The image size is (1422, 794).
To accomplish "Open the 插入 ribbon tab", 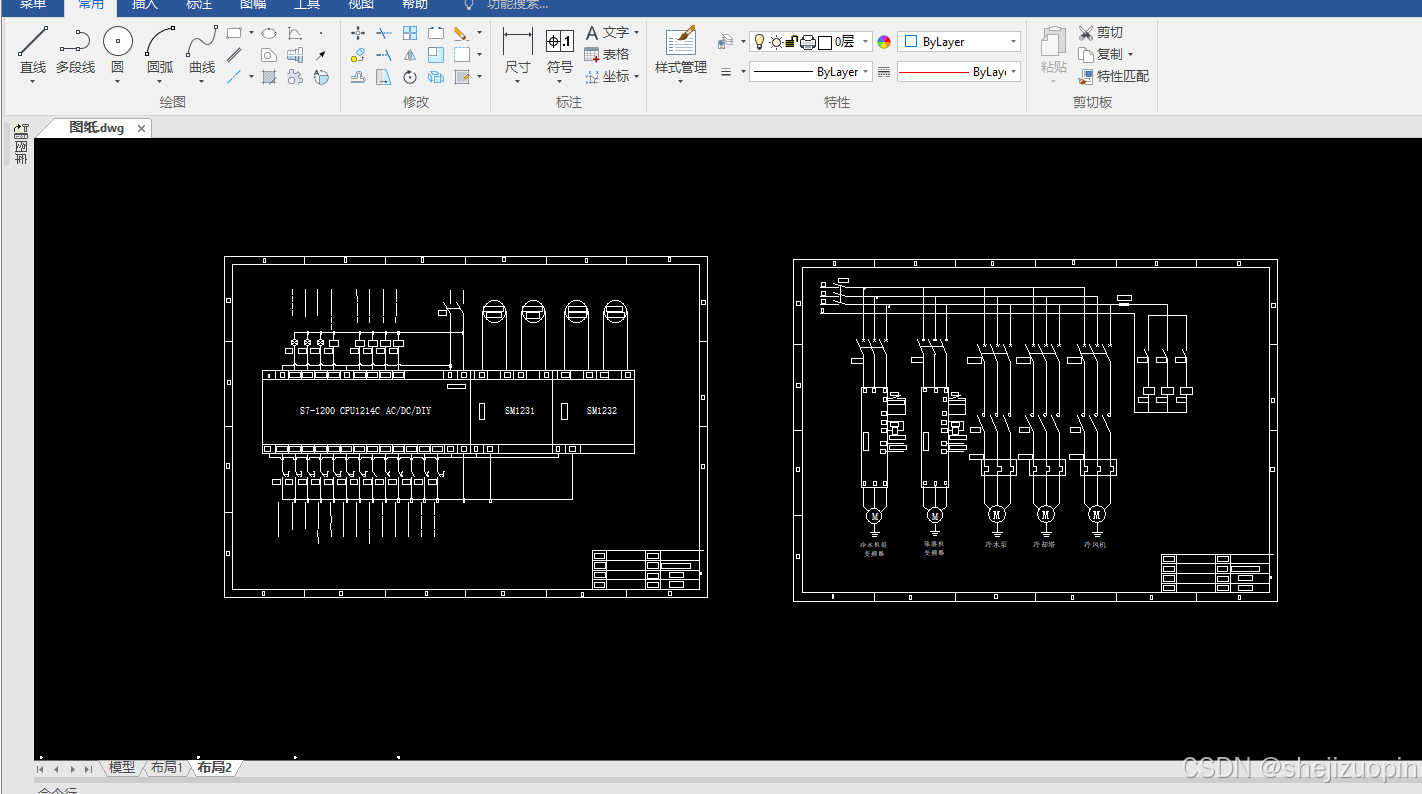I will coord(145,5).
